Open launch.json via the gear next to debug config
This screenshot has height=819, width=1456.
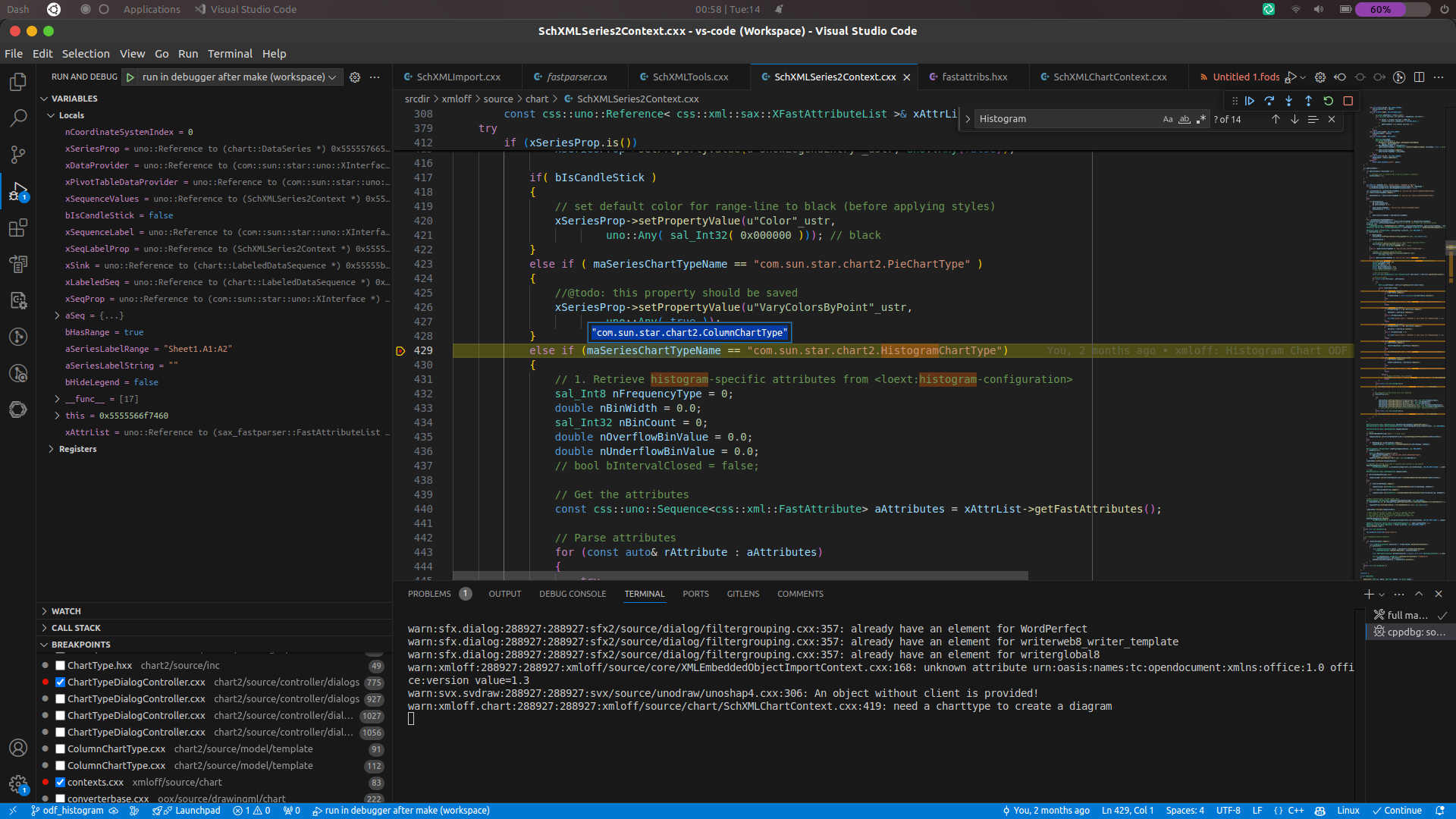355,77
